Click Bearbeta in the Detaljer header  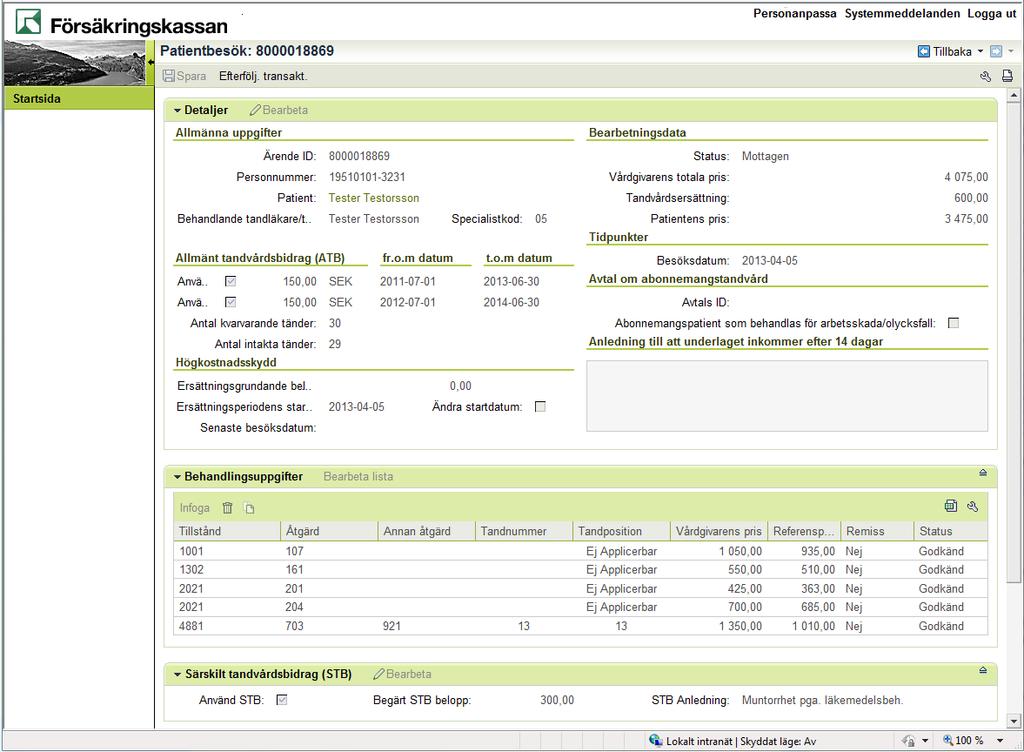pyautogui.click(x=285, y=110)
